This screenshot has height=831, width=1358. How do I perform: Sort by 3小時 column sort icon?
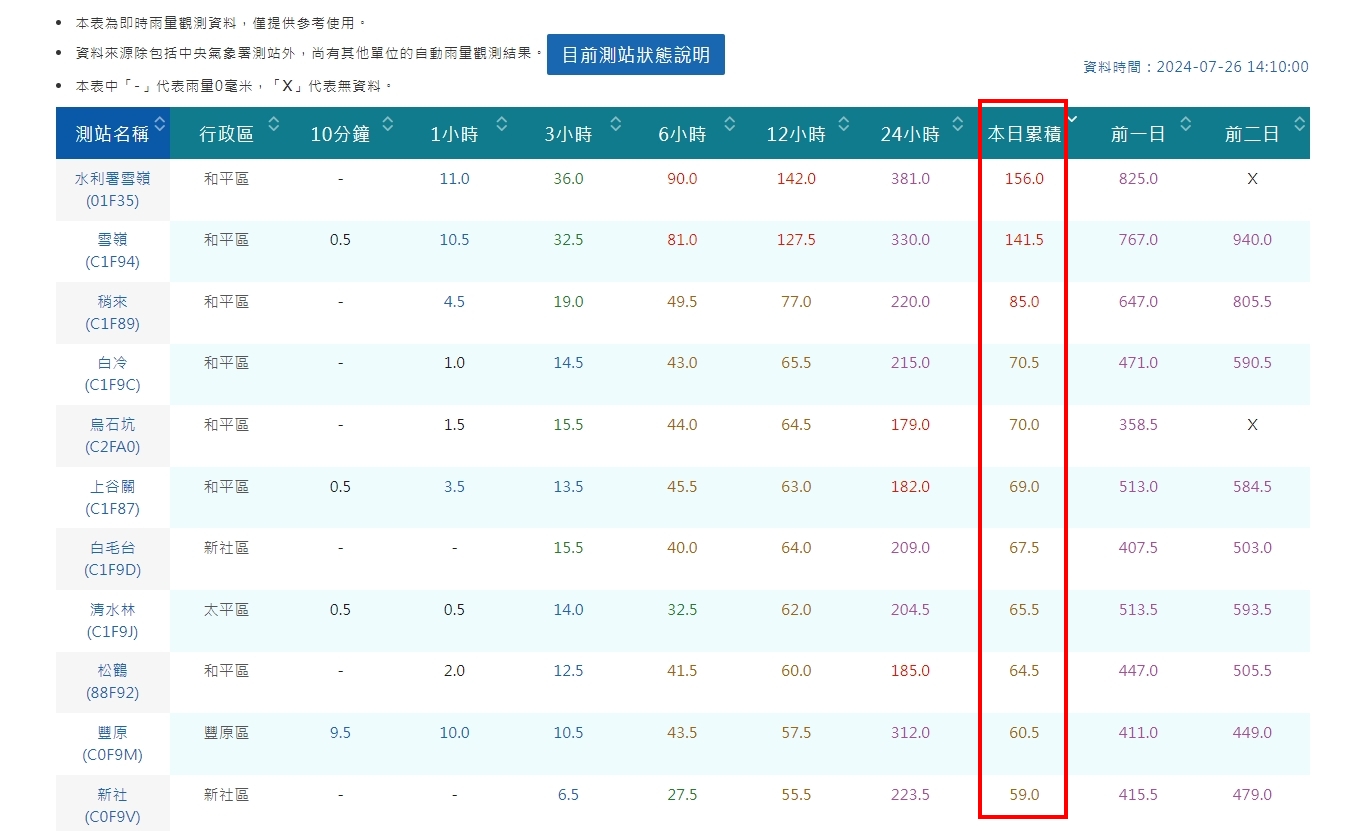(616, 124)
